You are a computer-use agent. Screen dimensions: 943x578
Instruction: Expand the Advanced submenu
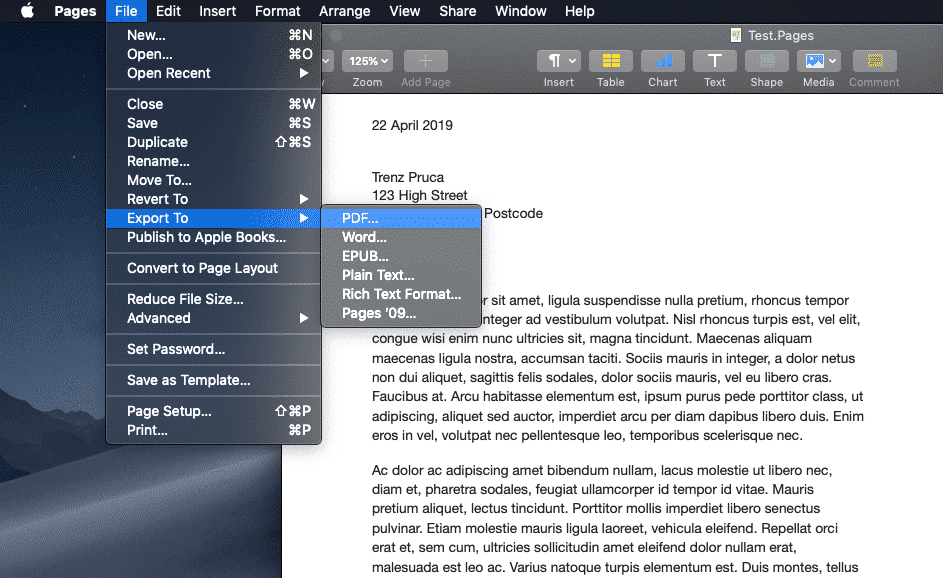tap(213, 318)
